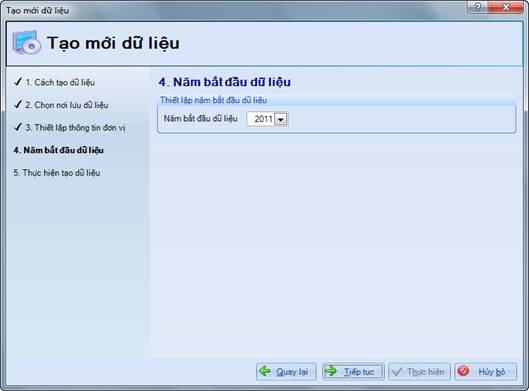Click checkmark beside Cách tạo dữ liệu
The image size is (529, 391).
pos(18,82)
